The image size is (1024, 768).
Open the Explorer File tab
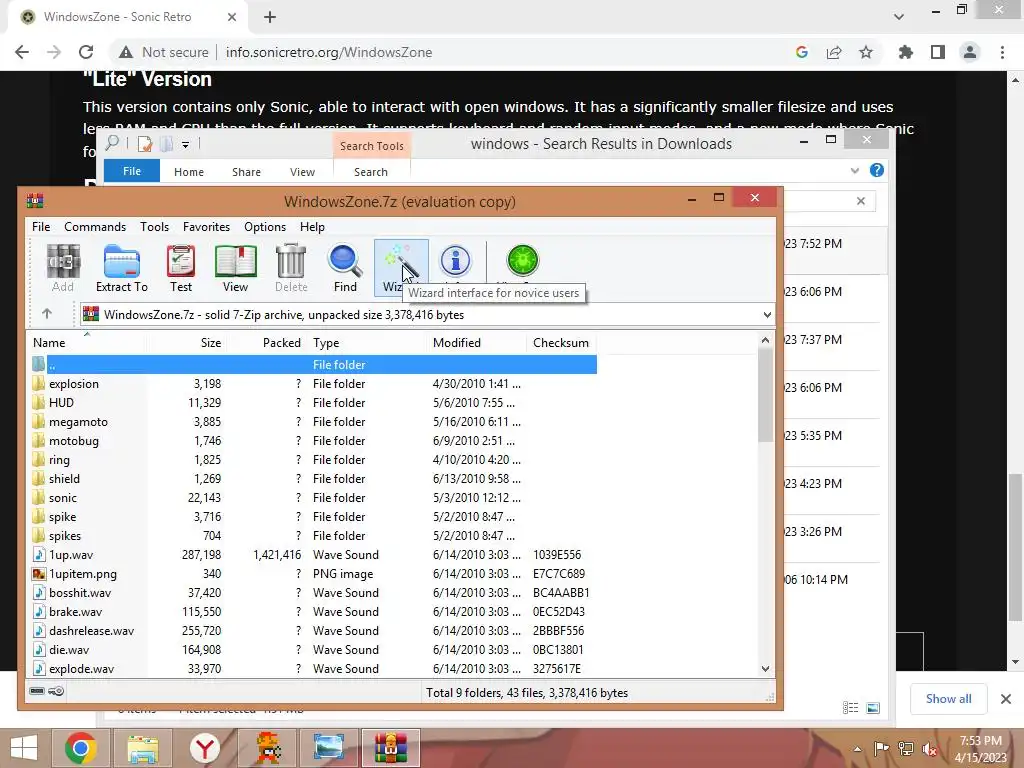point(132,171)
